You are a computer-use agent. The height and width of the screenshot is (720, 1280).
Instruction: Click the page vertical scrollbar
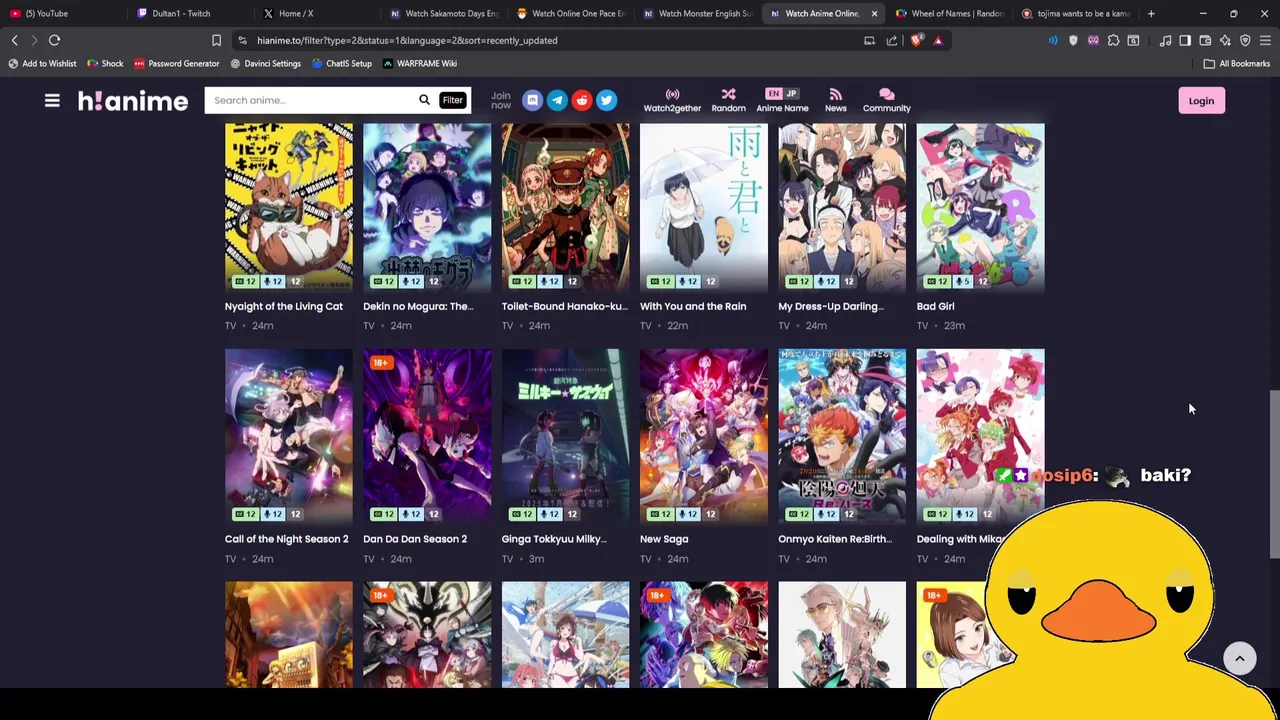(1274, 475)
